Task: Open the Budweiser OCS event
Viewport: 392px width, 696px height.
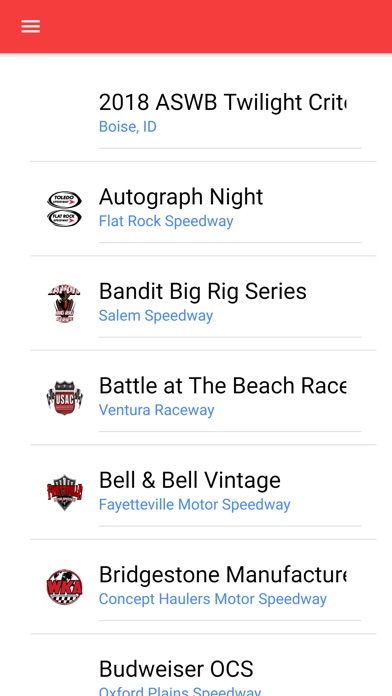Action: (176, 669)
